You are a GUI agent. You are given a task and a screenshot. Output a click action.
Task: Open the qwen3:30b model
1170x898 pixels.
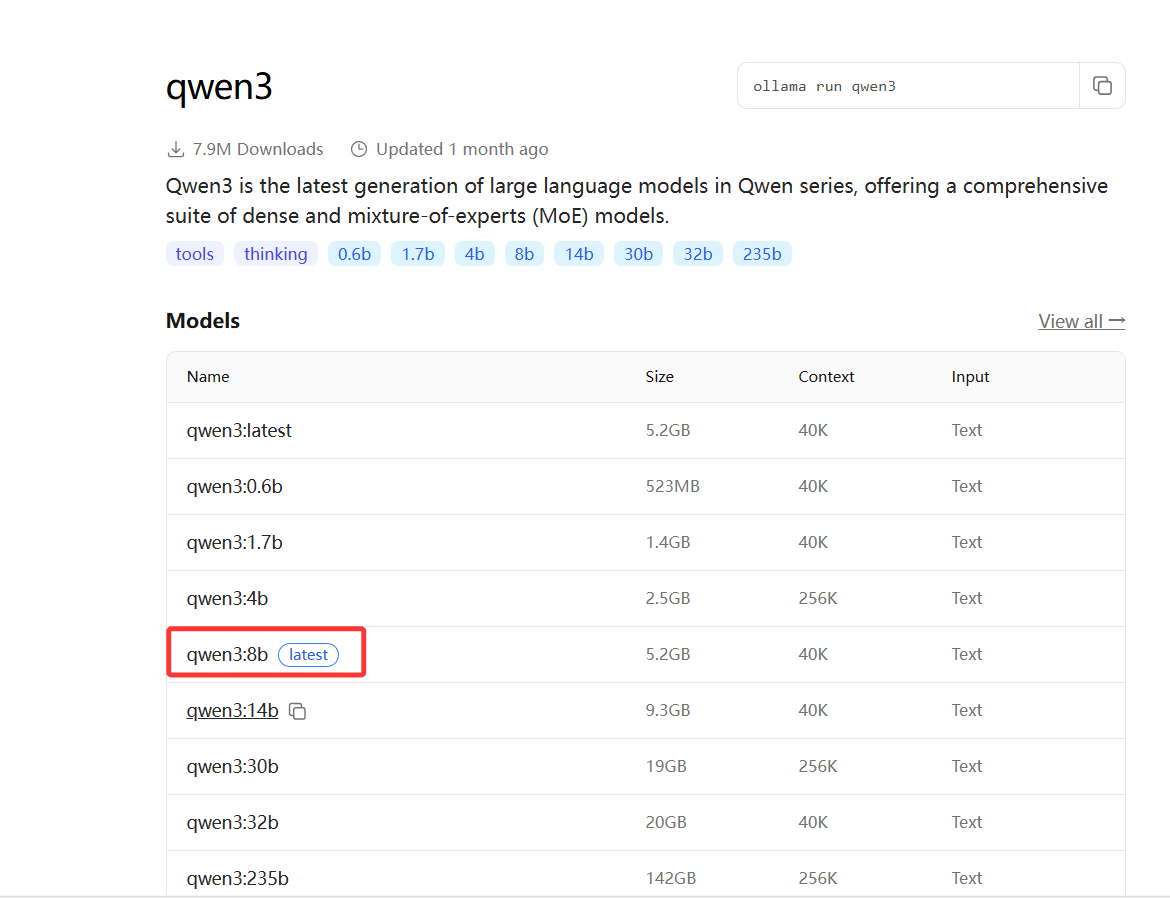[232, 767]
